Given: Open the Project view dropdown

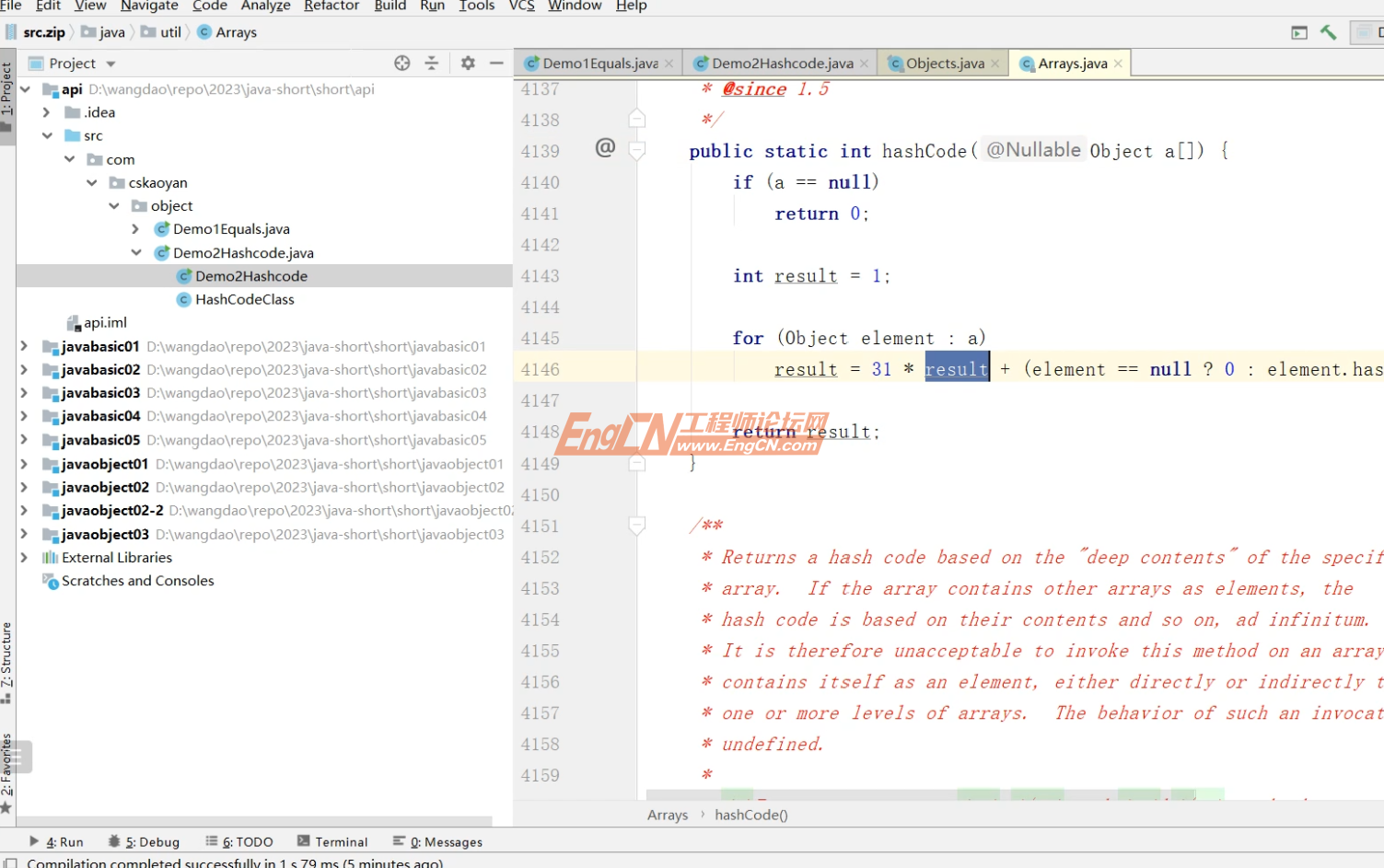Looking at the screenshot, I should click(x=110, y=64).
